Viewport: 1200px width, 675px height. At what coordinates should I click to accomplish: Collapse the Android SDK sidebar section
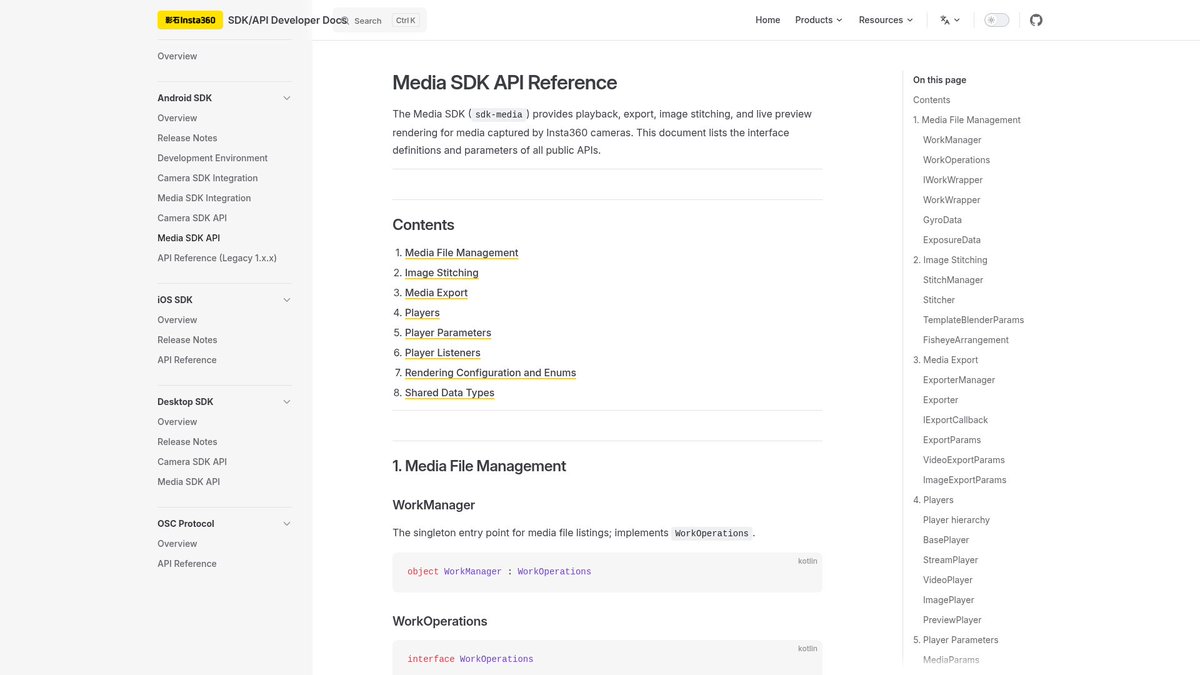286,98
